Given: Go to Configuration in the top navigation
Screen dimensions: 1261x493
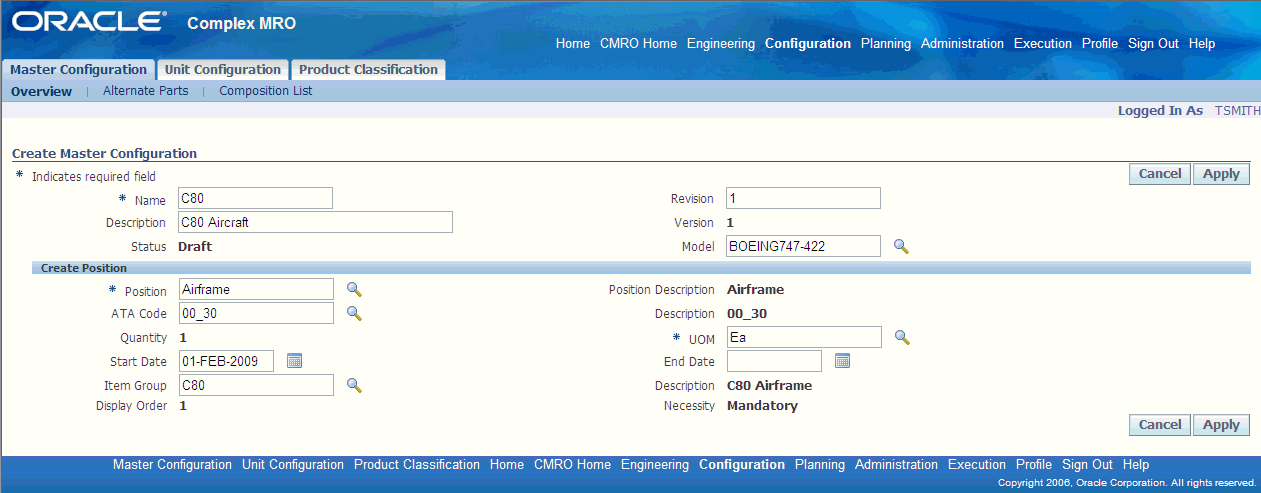Looking at the screenshot, I should tap(808, 44).
